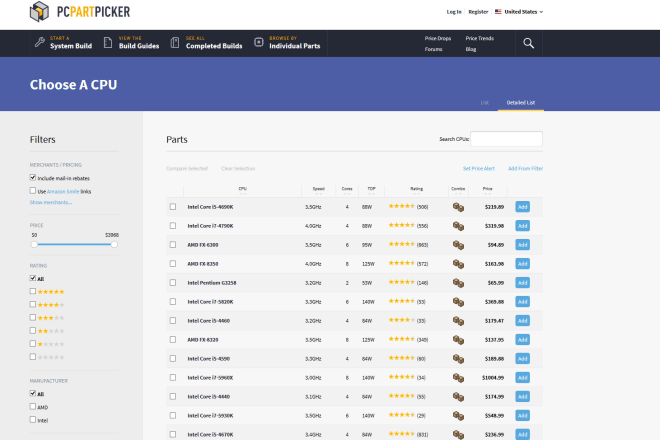Check the AMD manufacturer filter
660x440 pixels.
click(x=33, y=407)
